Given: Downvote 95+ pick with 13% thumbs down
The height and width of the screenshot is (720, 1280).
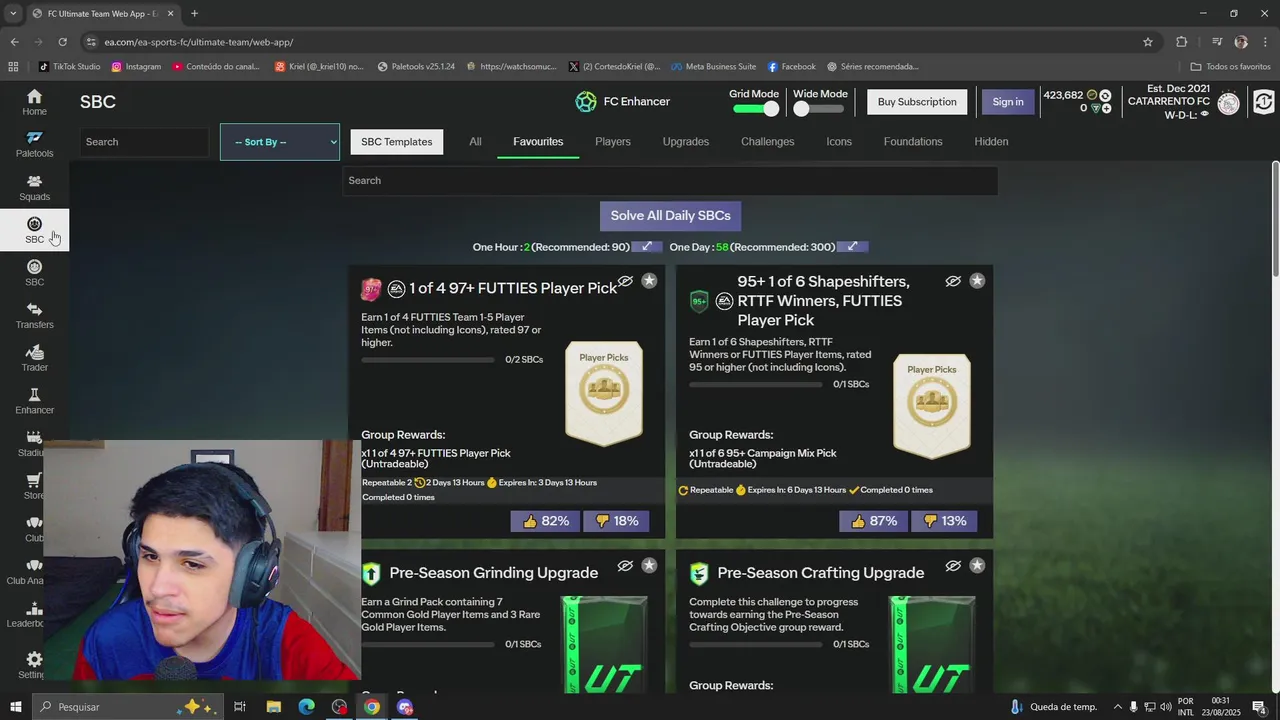Looking at the screenshot, I should [x=943, y=521].
